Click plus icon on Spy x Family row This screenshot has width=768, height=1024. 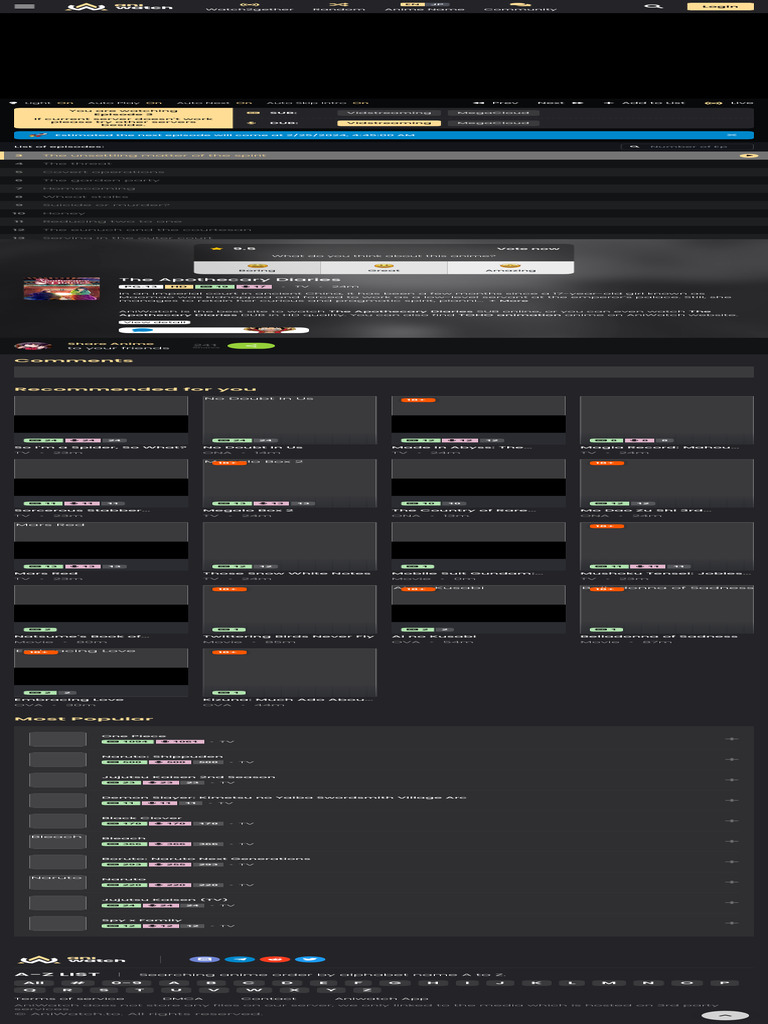(731, 923)
